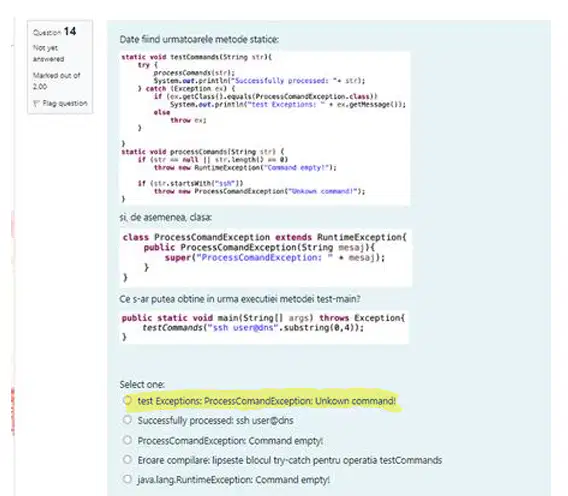Click the Flag question link
The height and width of the screenshot is (496, 568).
[x=65, y=103]
